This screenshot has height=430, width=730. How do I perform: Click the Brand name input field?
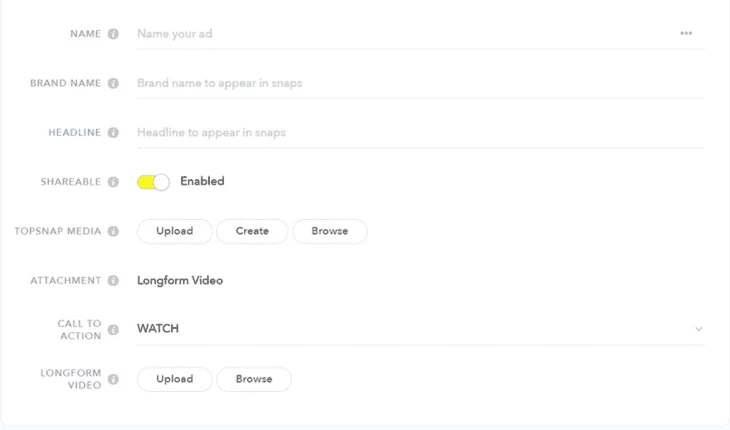click(x=420, y=83)
